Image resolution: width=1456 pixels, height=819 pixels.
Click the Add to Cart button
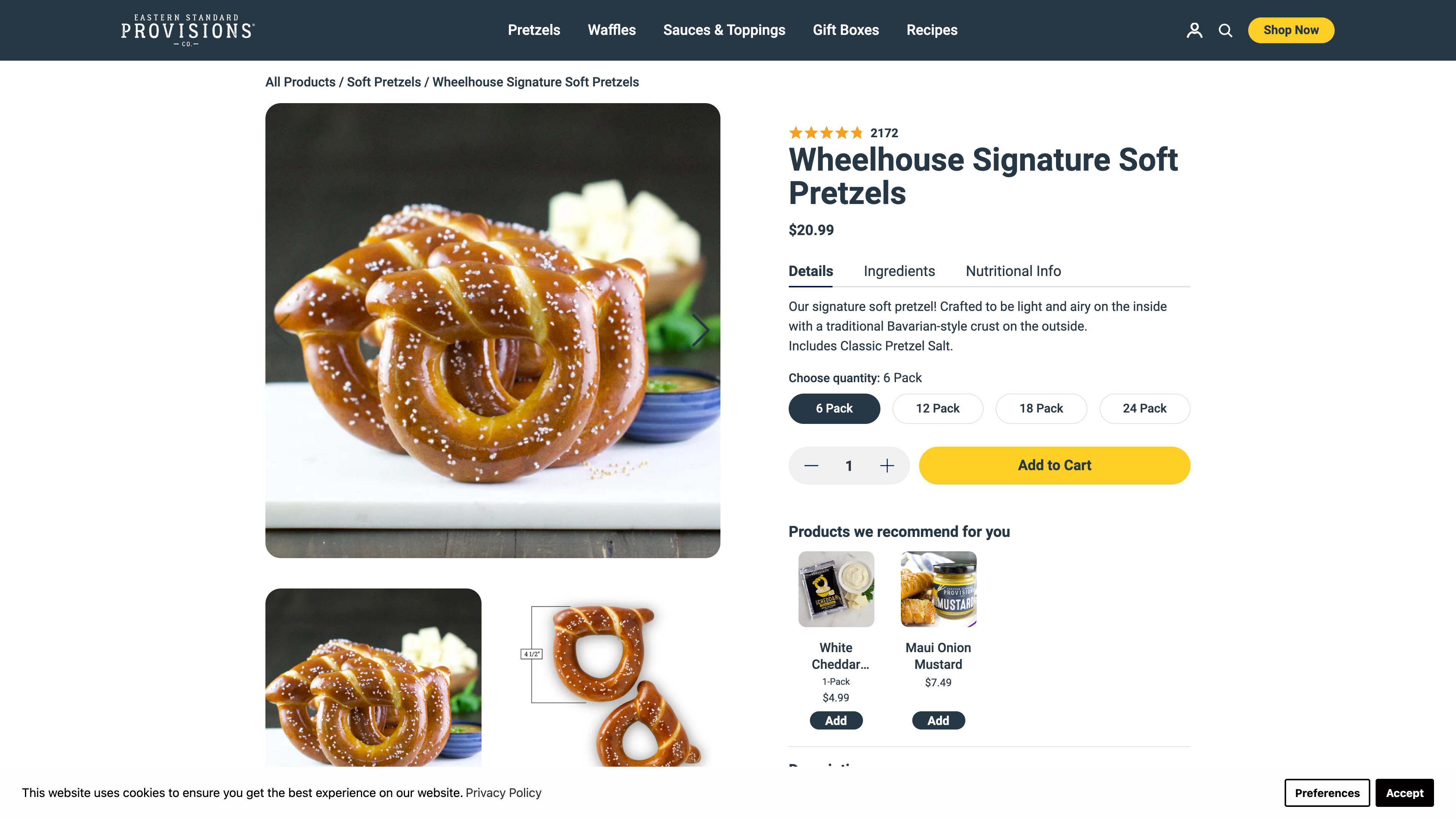[x=1054, y=465]
